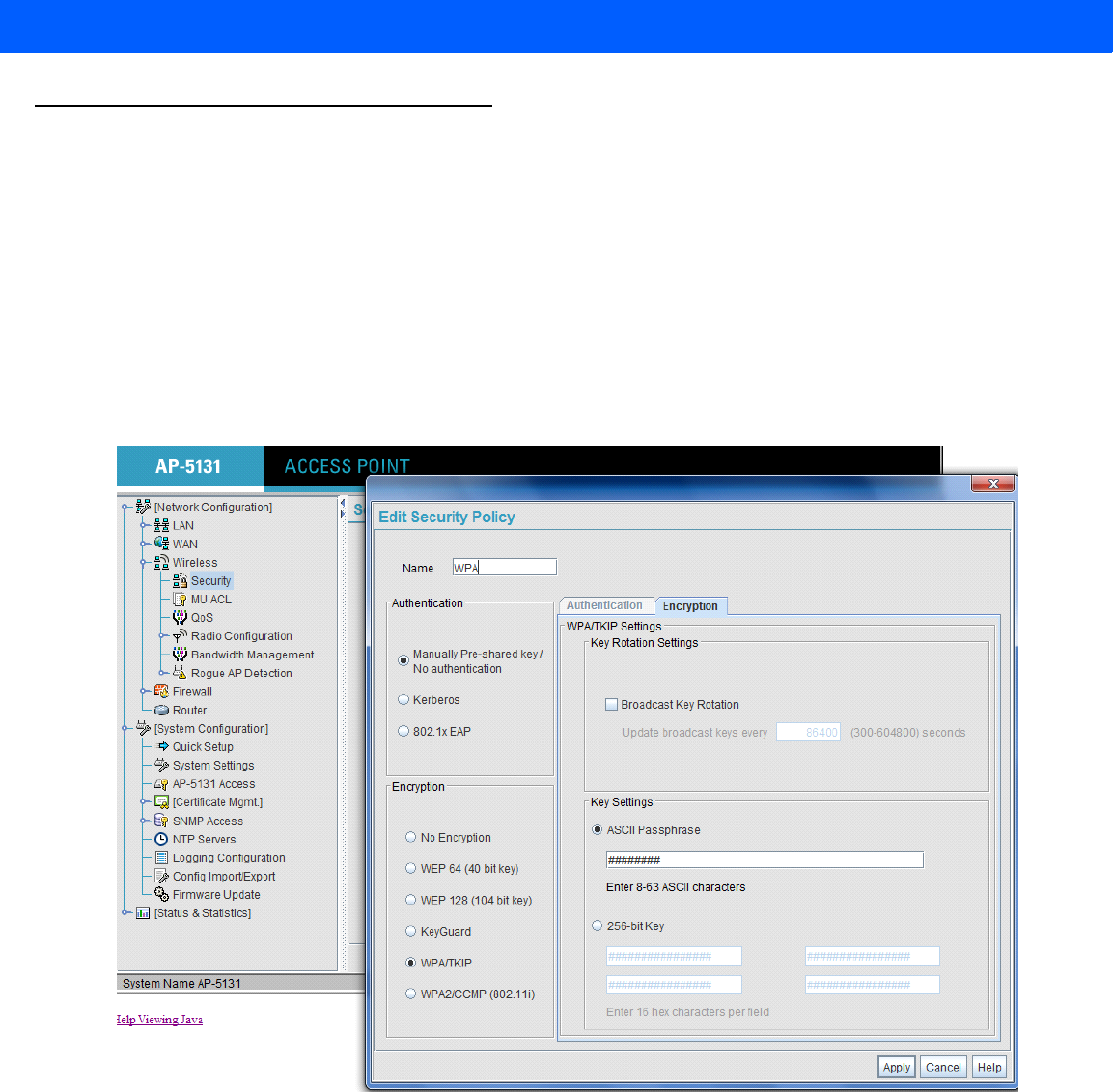Screen dimensions: 1113x1092
Task: Expand the WAN tree node
Action: point(144,544)
